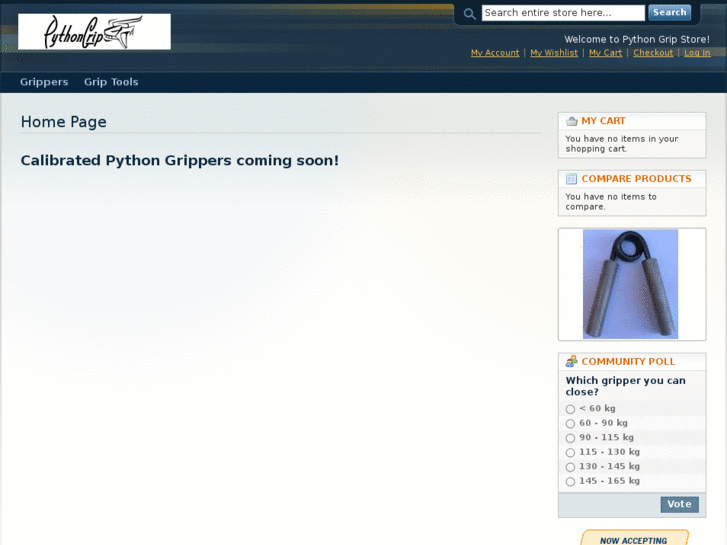Focus the store search input field
The height and width of the screenshot is (545, 727).
563,13
